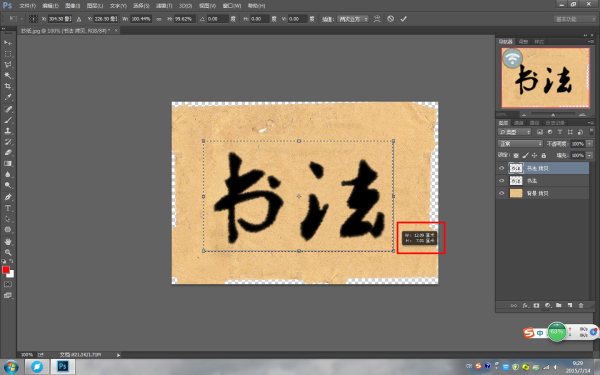The image size is (600, 375).
Task: Hide the 背景 拷贝 layer
Action: tap(502, 193)
